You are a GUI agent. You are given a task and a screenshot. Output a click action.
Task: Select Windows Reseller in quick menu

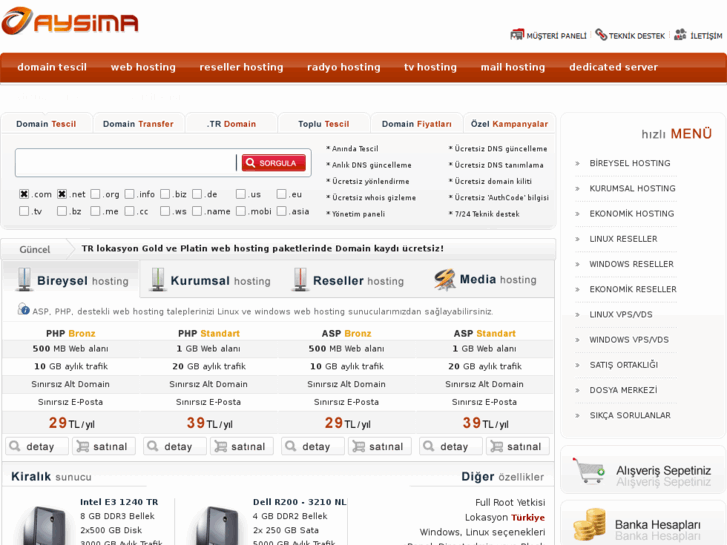pos(631,264)
